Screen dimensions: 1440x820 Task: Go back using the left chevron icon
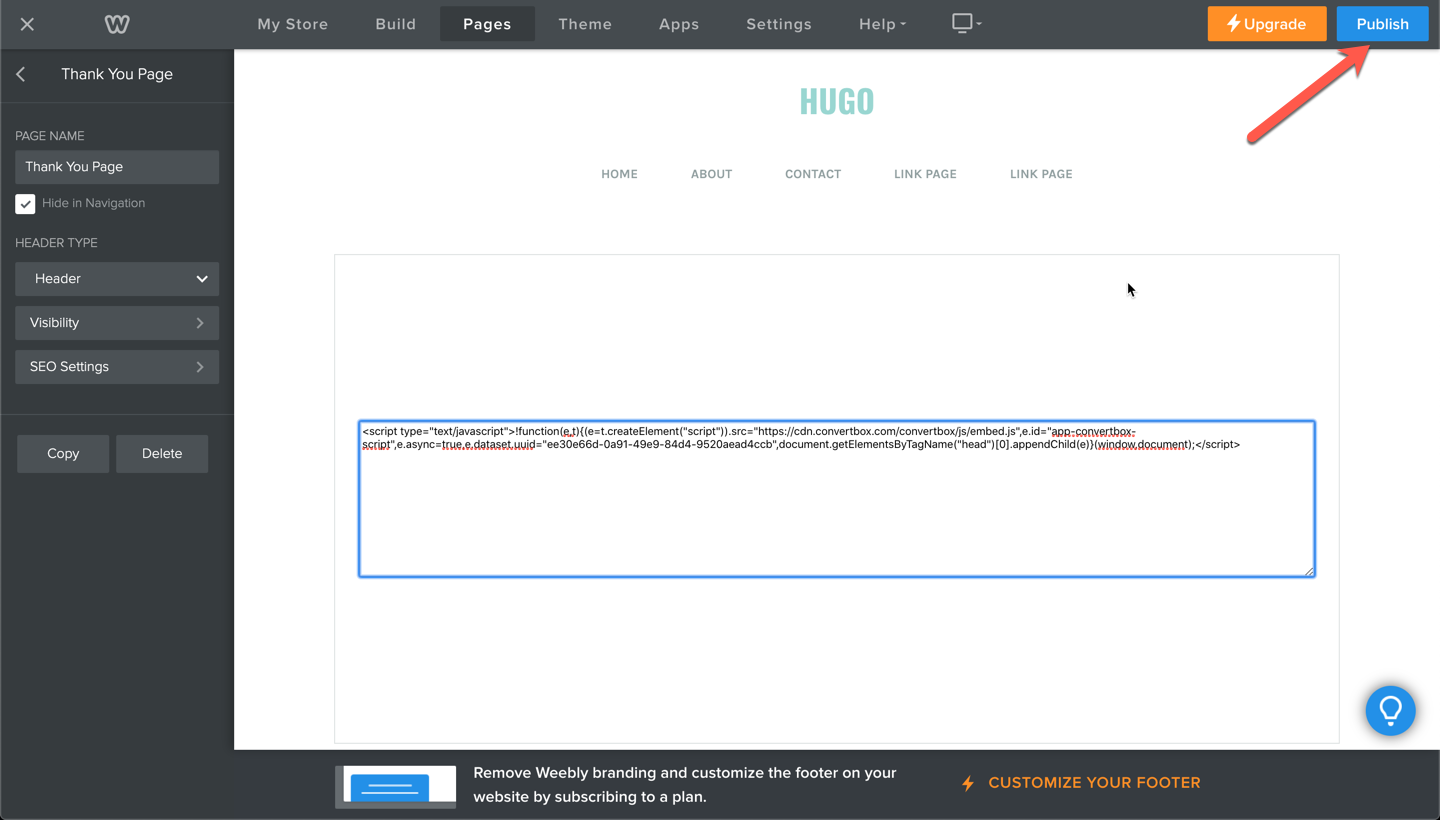tap(21, 74)
